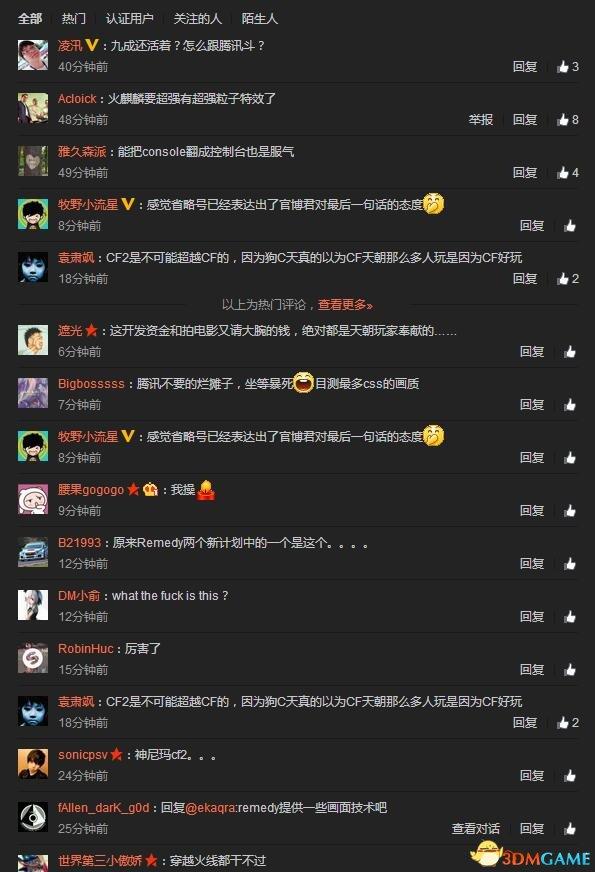Image resolution: width=595 pixels, height=872 pixels.
Task: Switch to 热门 comments tab
Action: pyautogui.click(x=73, y=19)
